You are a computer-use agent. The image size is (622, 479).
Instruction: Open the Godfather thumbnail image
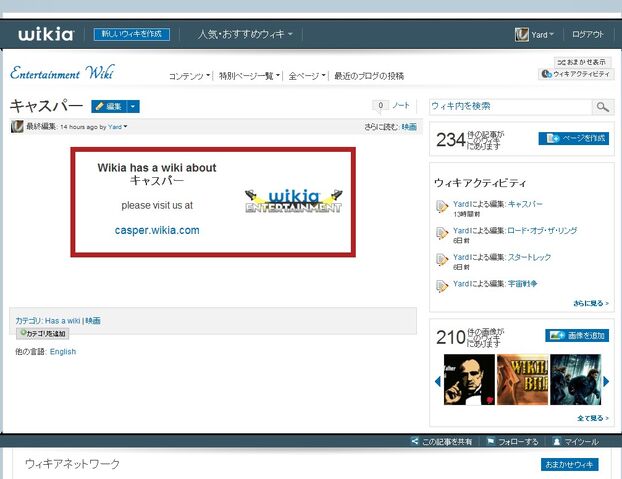(469, 379)
